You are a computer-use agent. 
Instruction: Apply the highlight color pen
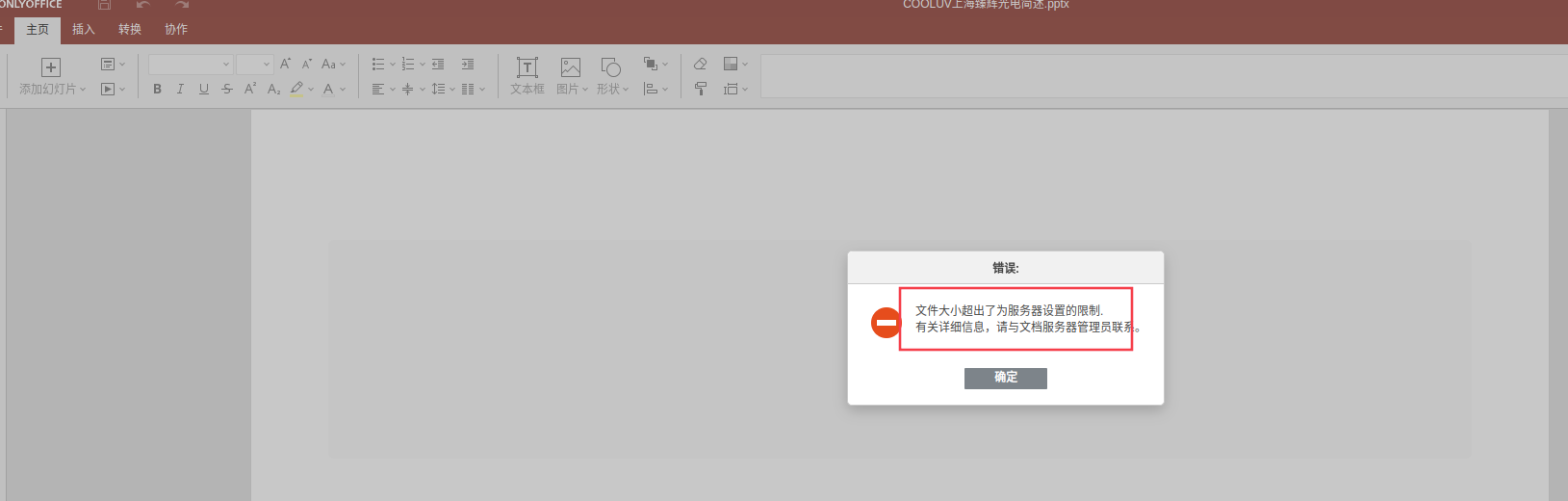tap(297, 89)
